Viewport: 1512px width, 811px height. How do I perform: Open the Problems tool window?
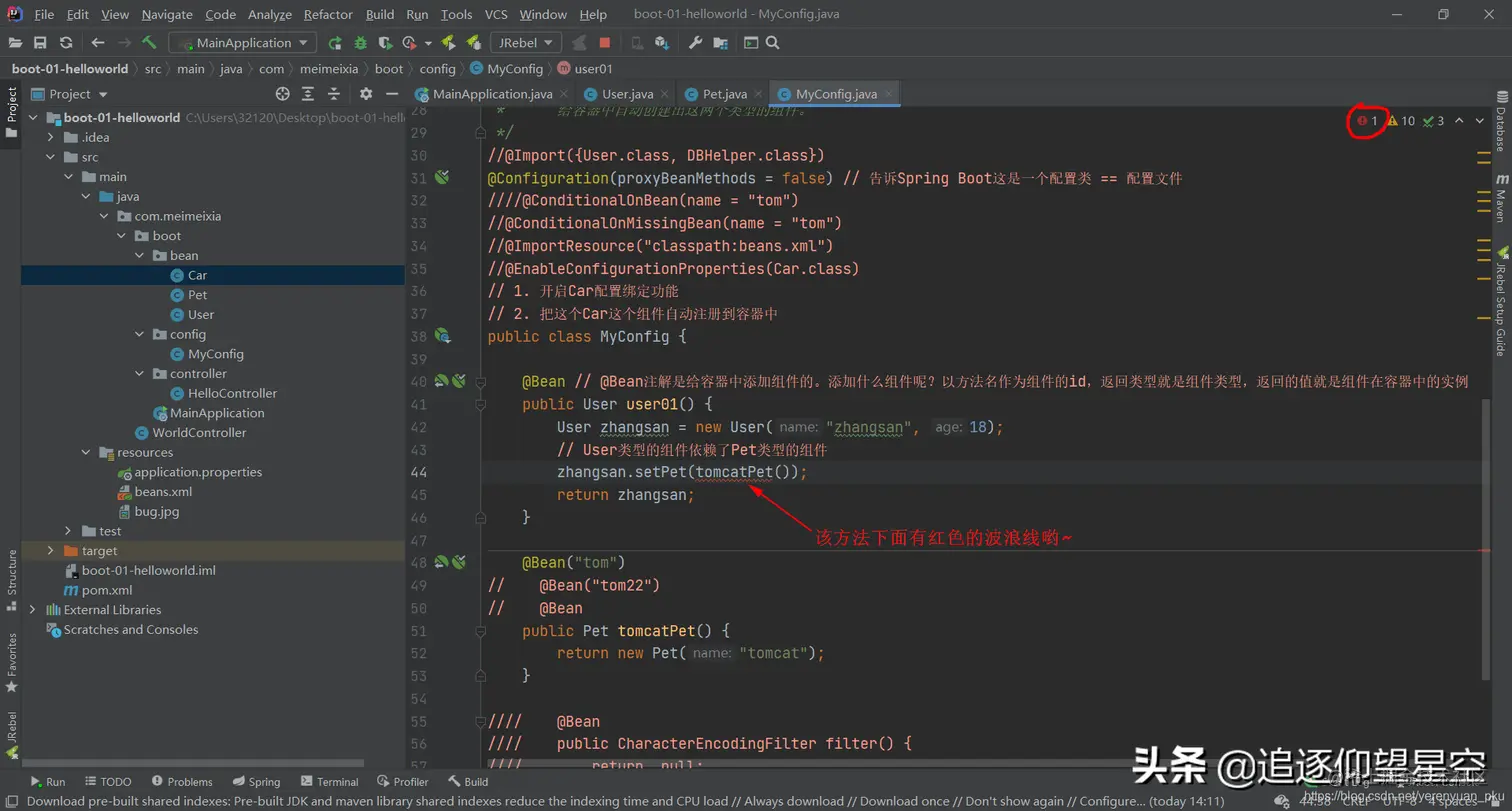pyautogui.click(x=181, y=782)
